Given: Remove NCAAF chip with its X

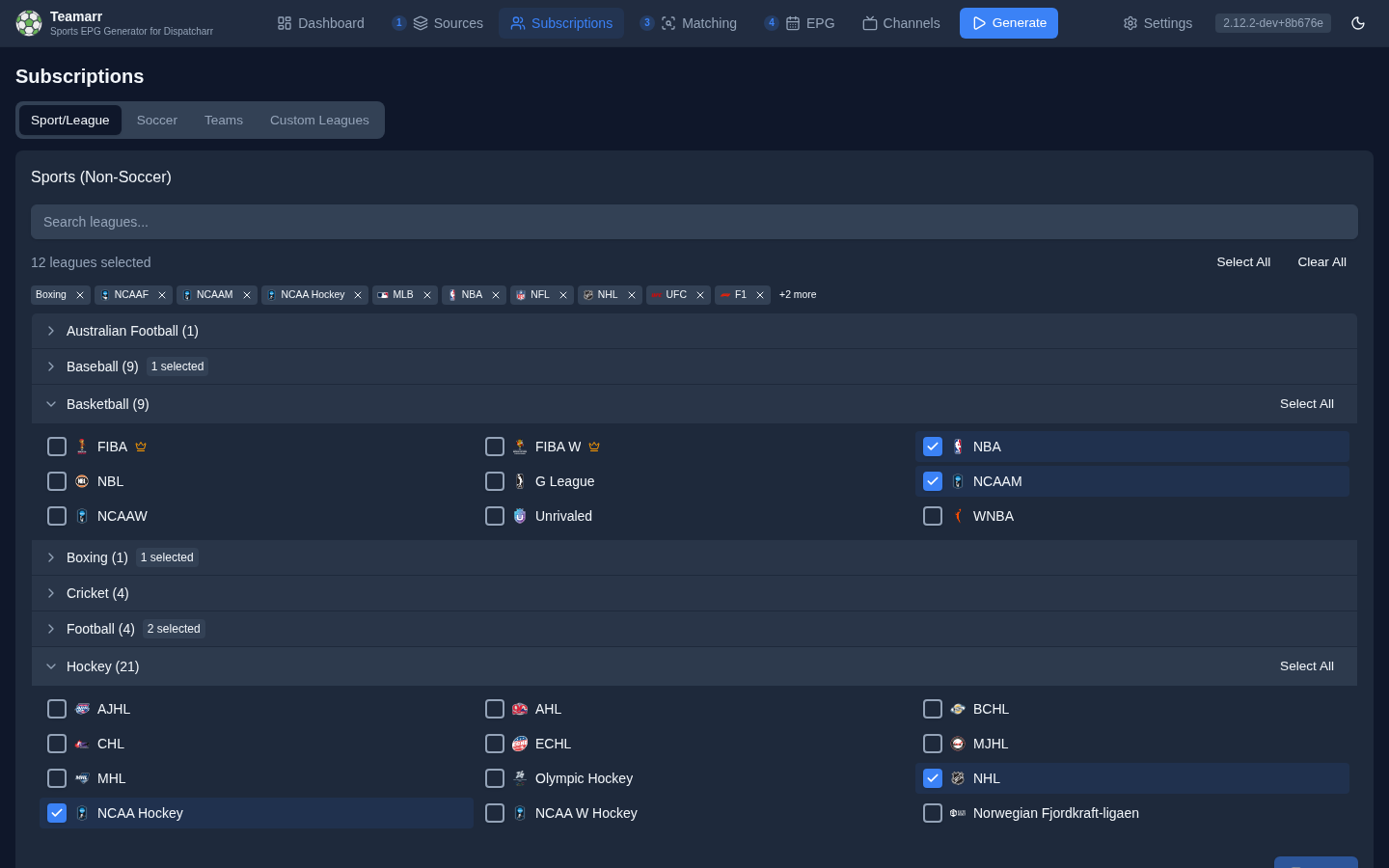Looking at the screenshot, I should tap(162, 295).
